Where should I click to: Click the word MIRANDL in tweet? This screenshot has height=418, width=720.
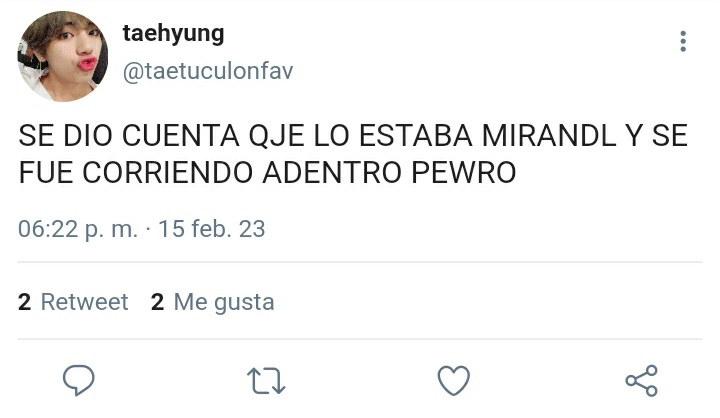point(549,136)
